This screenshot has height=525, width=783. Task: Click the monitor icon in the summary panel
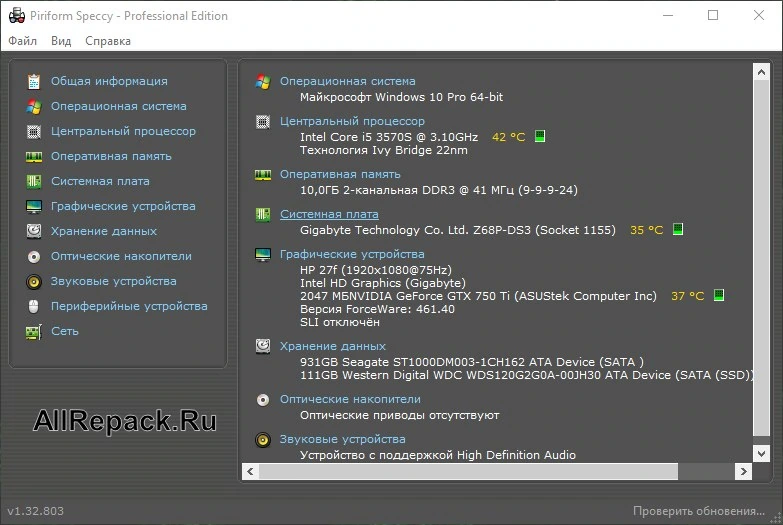(263, 254)
